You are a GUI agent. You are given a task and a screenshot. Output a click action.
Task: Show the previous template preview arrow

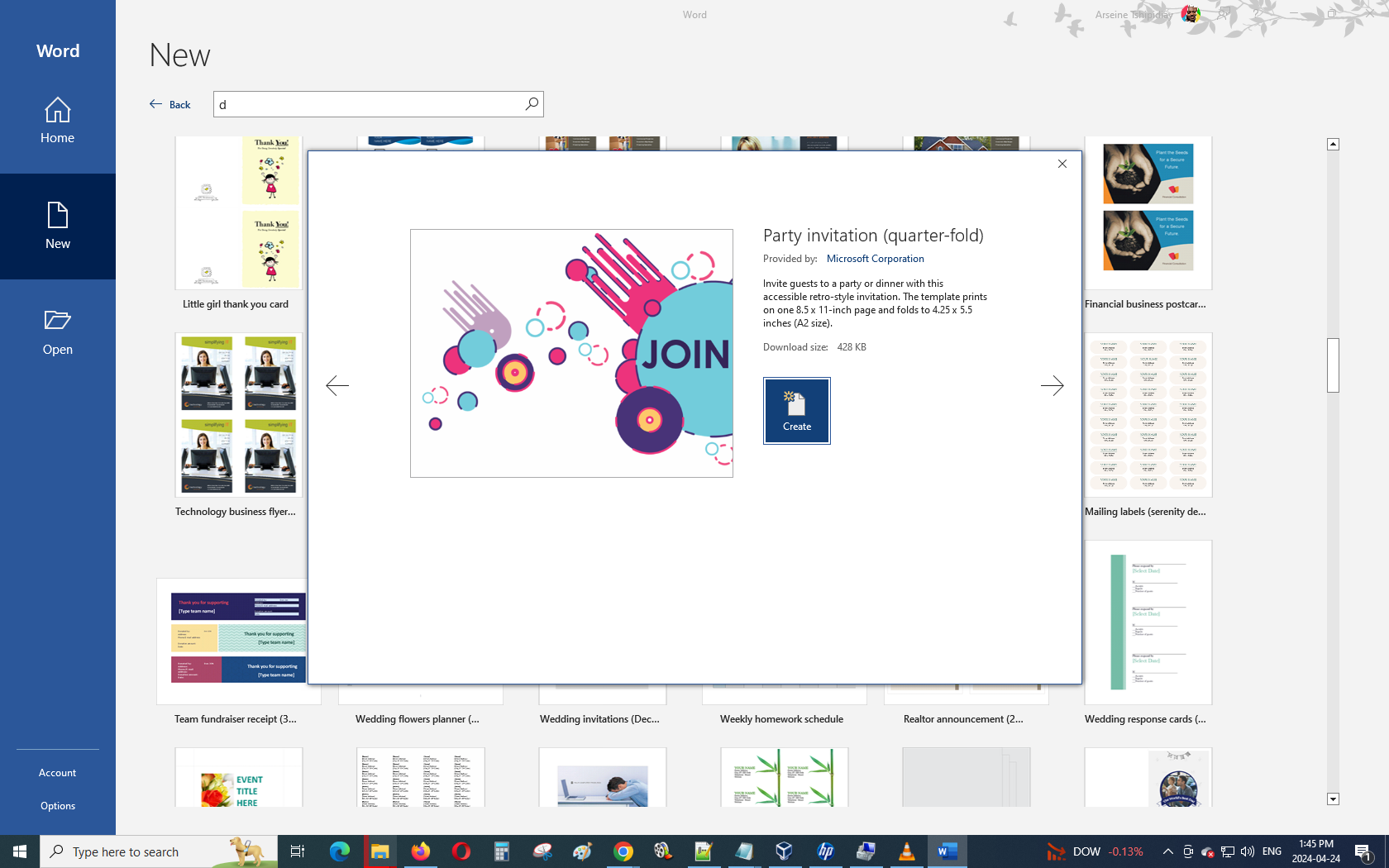337,385
